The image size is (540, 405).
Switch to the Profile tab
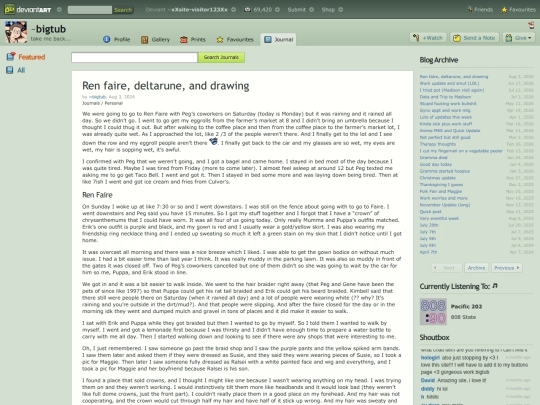pyautogui.click(x=117, y=39)
